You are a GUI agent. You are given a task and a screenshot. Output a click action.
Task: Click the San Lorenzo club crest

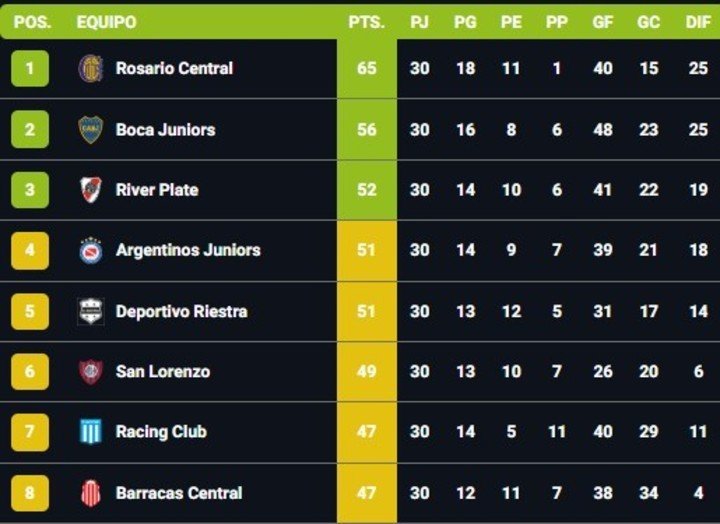[x=90, y=371]
